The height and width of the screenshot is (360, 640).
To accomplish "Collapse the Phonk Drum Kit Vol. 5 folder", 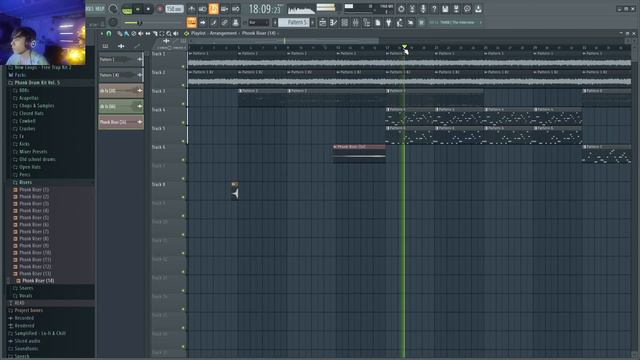I will tap(37, 83).
